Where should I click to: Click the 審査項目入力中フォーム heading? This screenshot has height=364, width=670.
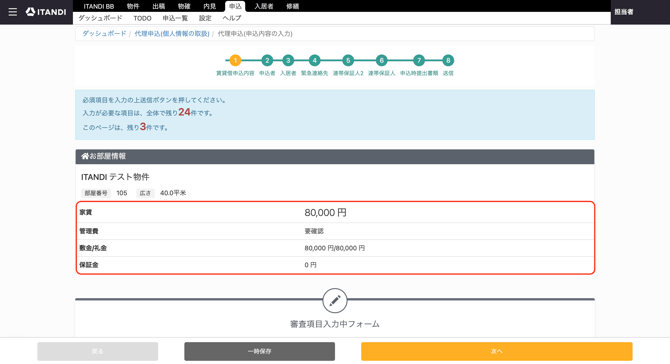[335, 324]
